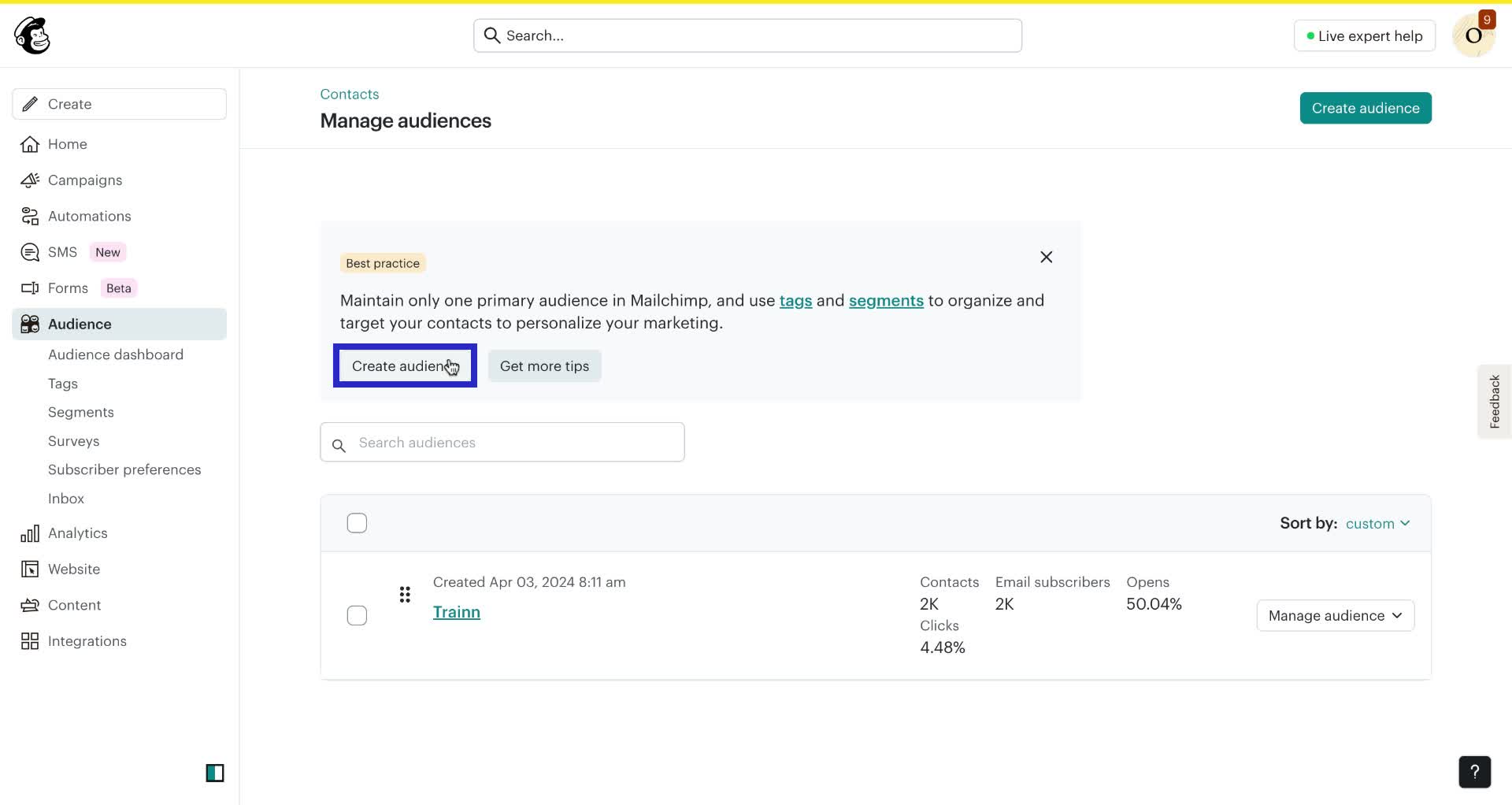Image resolution: width=1512 pixels, height=805 pixels.
Task: Open the Create panel via pencil icon
Action: [29, 103]
